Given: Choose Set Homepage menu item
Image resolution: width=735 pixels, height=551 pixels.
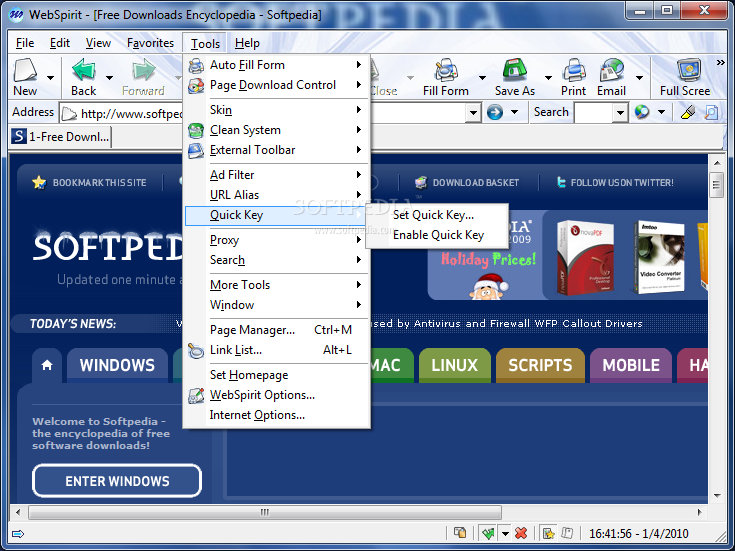Looking at the screenshot, I should (277, 375).
